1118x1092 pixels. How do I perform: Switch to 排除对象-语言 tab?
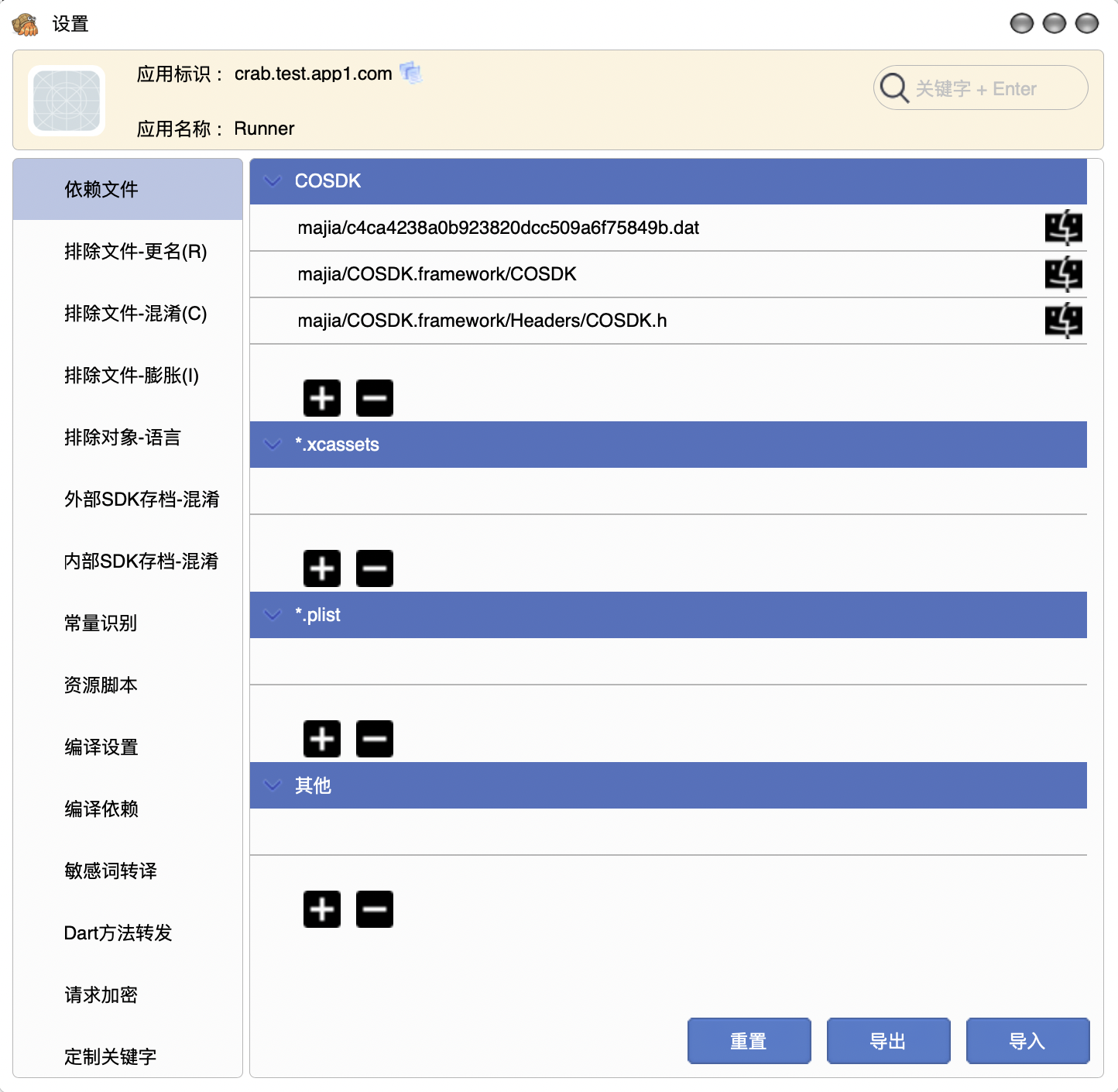coord(128,437)
